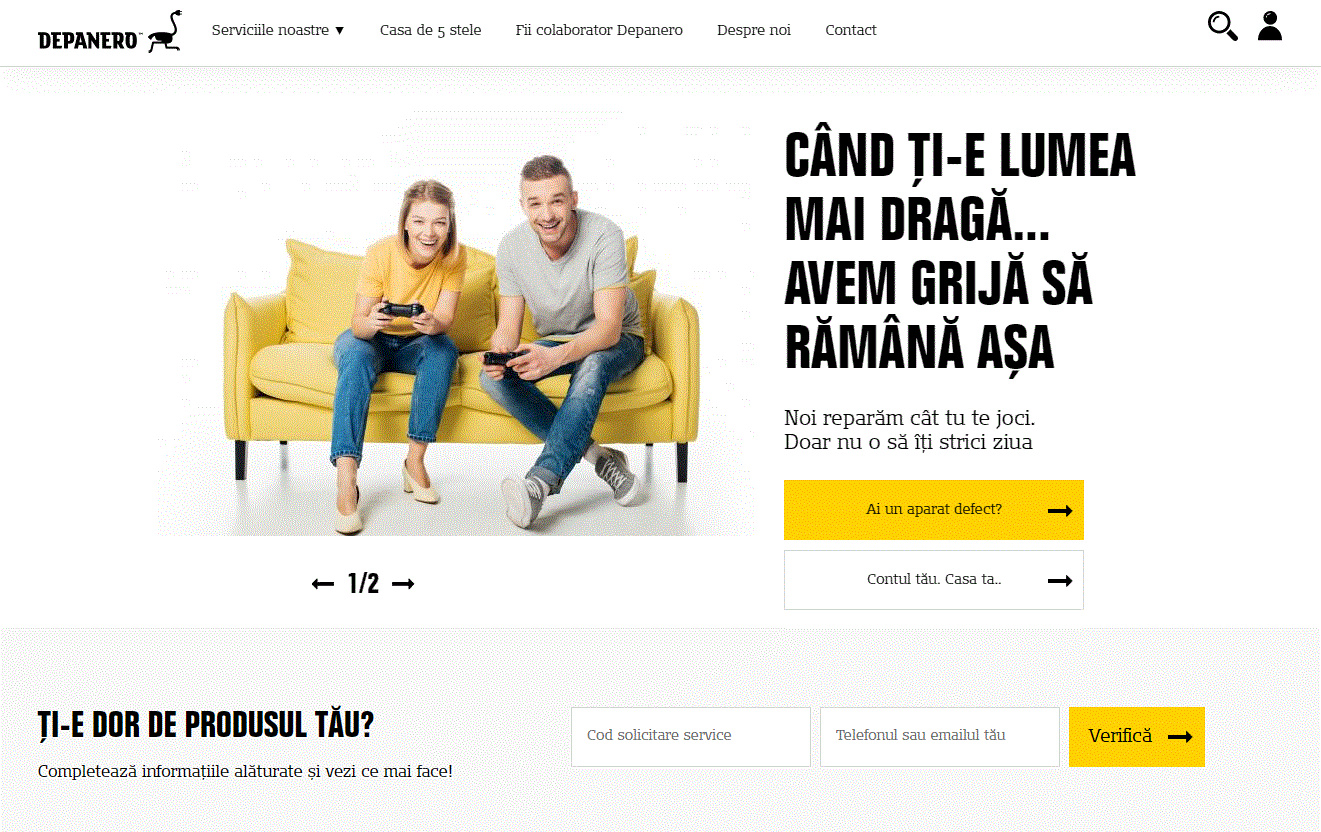Click the arrow on Verifică button
Screen dimensions: 1321x832
pyautogui.click(x=1180, y=737)
